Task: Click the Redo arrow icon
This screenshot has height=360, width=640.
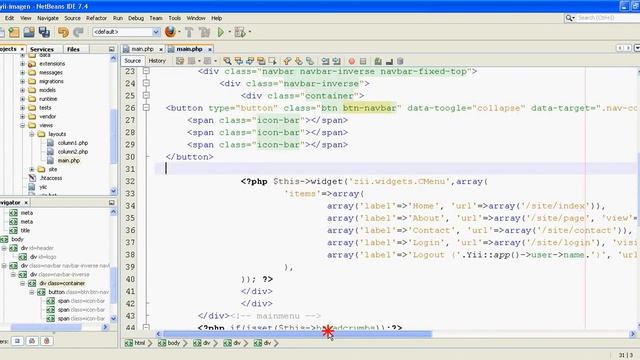Action: tap(78, 32)
